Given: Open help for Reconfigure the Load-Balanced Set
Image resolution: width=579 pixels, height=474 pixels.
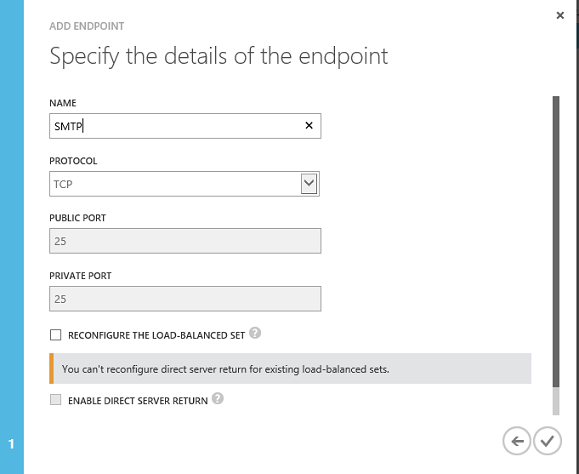Looking at the screenshot, I should coord(255,333).
